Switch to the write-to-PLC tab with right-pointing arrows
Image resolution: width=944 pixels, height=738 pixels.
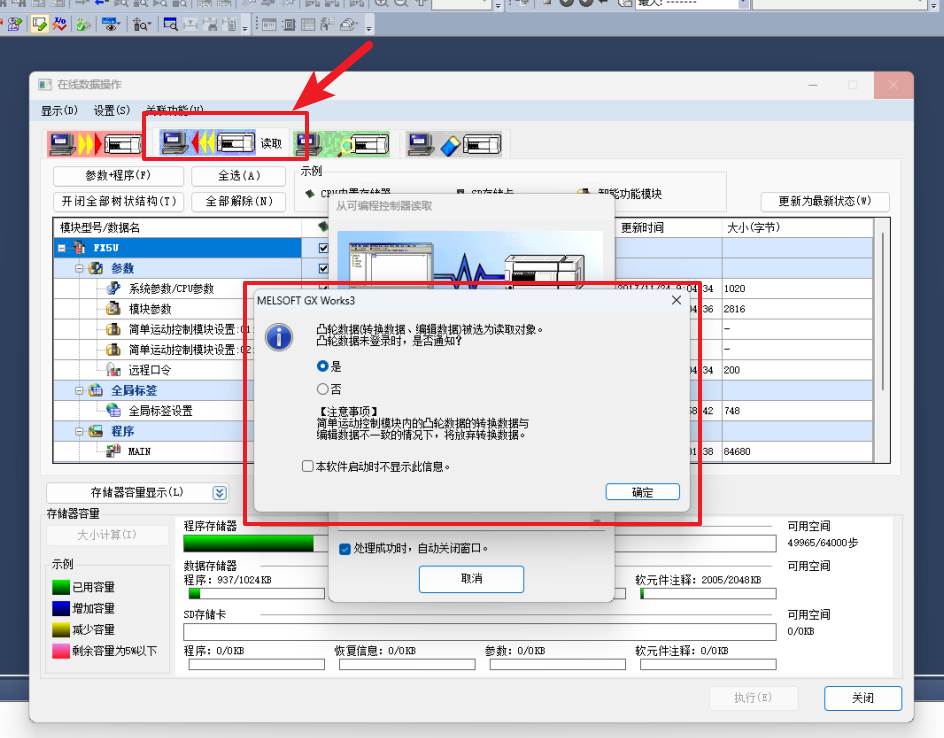(x=95, y=144)
